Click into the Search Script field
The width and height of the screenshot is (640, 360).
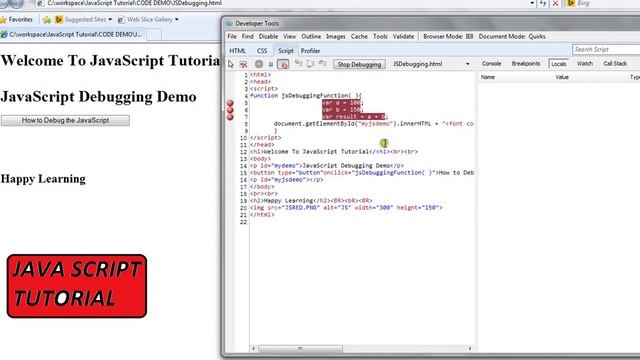coord(606,49)
